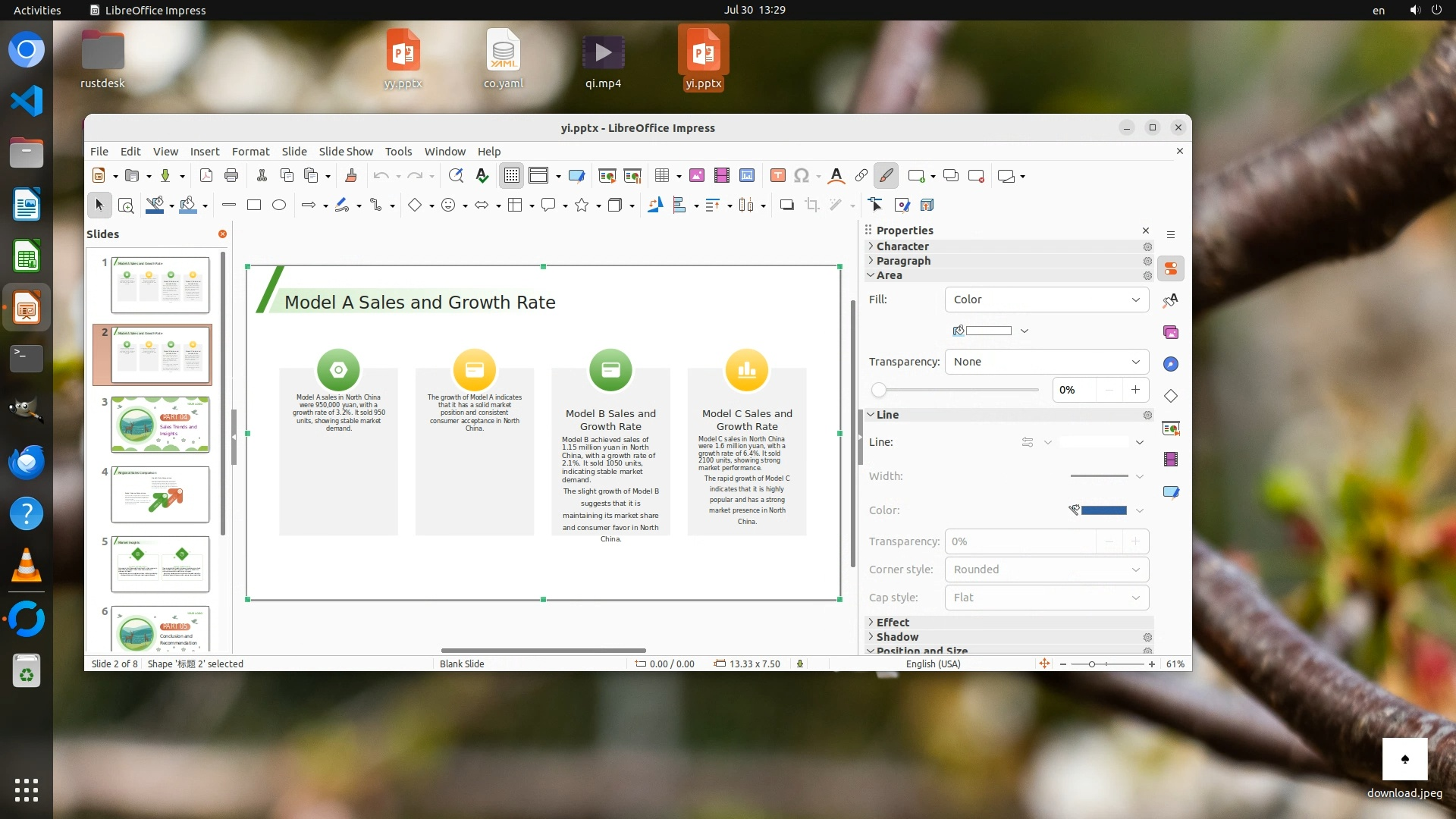Click the Insert Text Box icon
The height and width of the screenshot is (819, 1456).
click(x=777, y=176)
